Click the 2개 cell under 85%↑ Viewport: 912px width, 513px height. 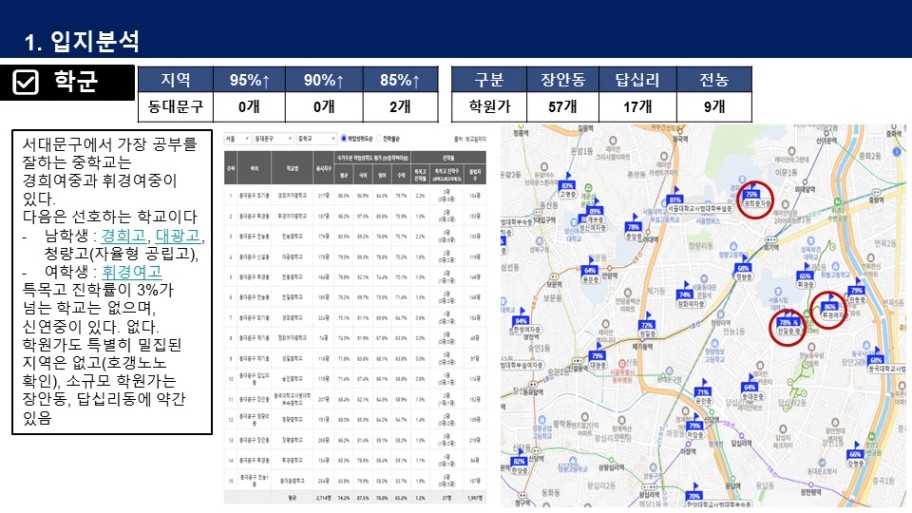pos(400,106)
